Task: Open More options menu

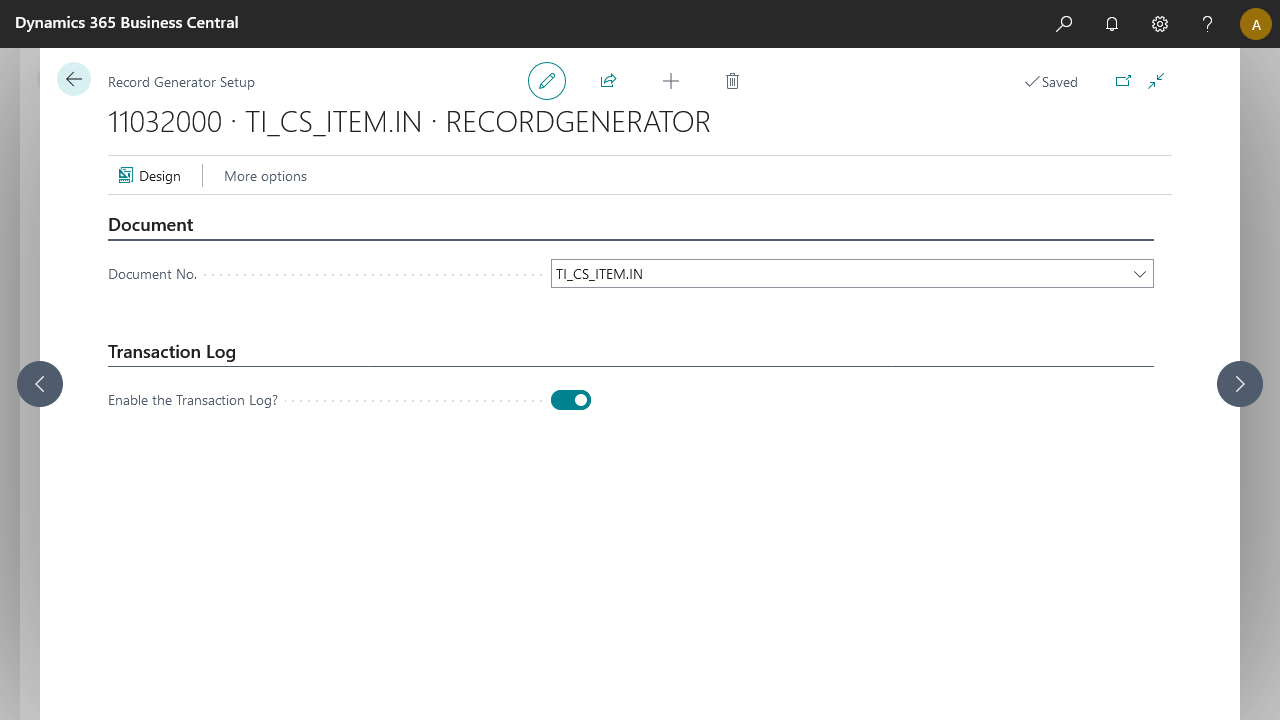Action: point(265,176)
